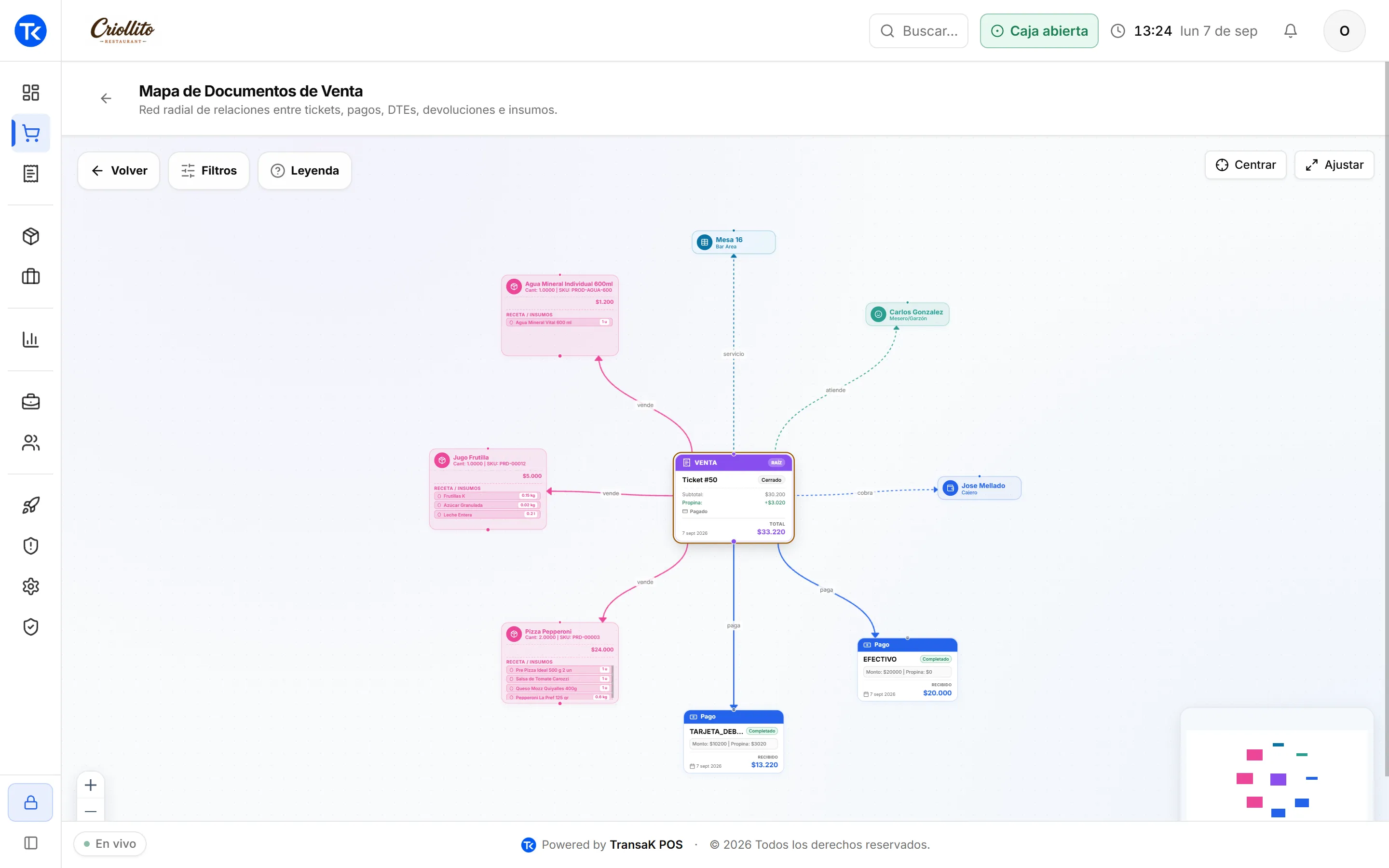Click the Cerrado status badge

(x=771, y=480)
